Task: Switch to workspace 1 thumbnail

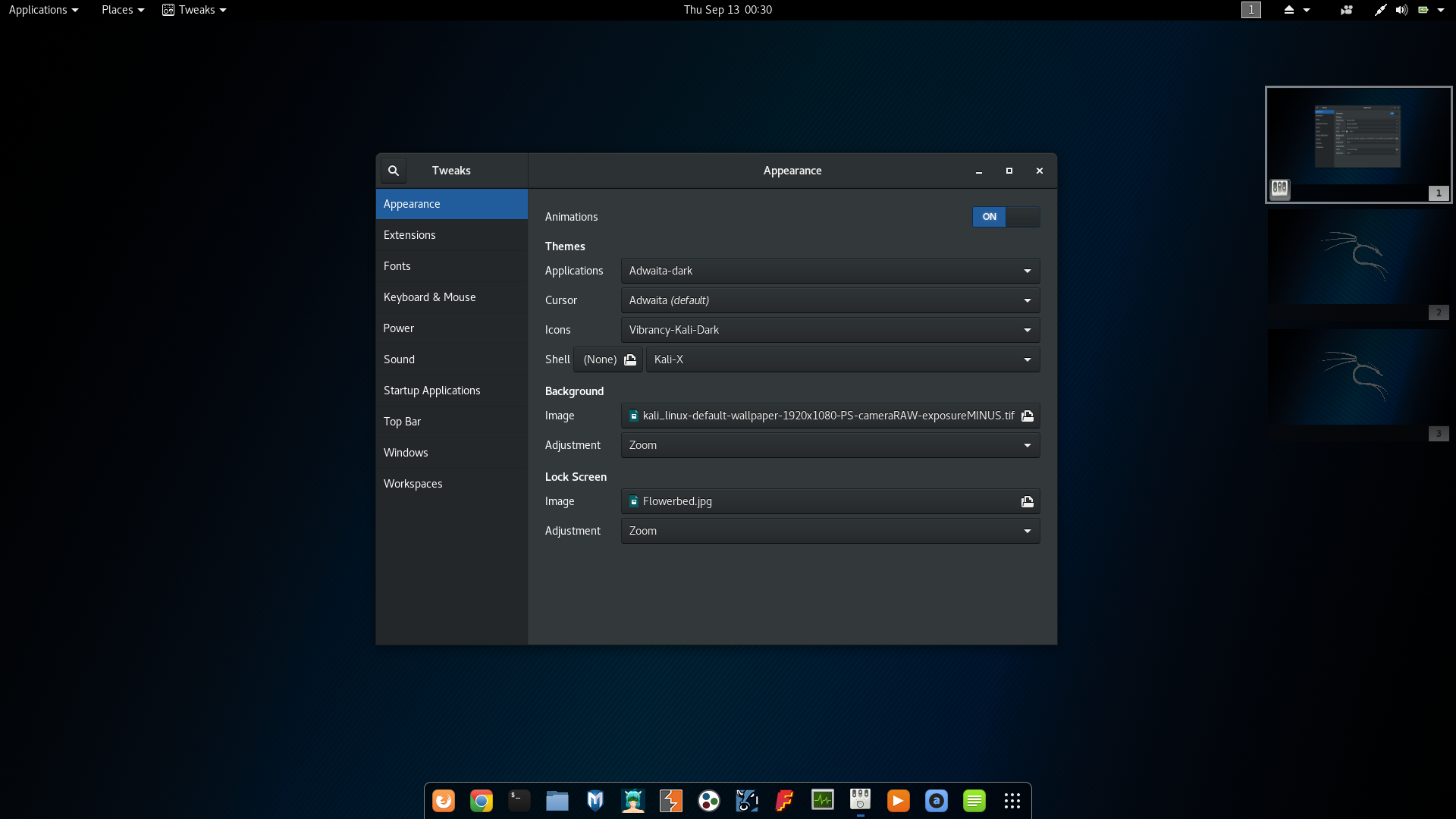Action: pyautogui.click(x=1359, y=145)
